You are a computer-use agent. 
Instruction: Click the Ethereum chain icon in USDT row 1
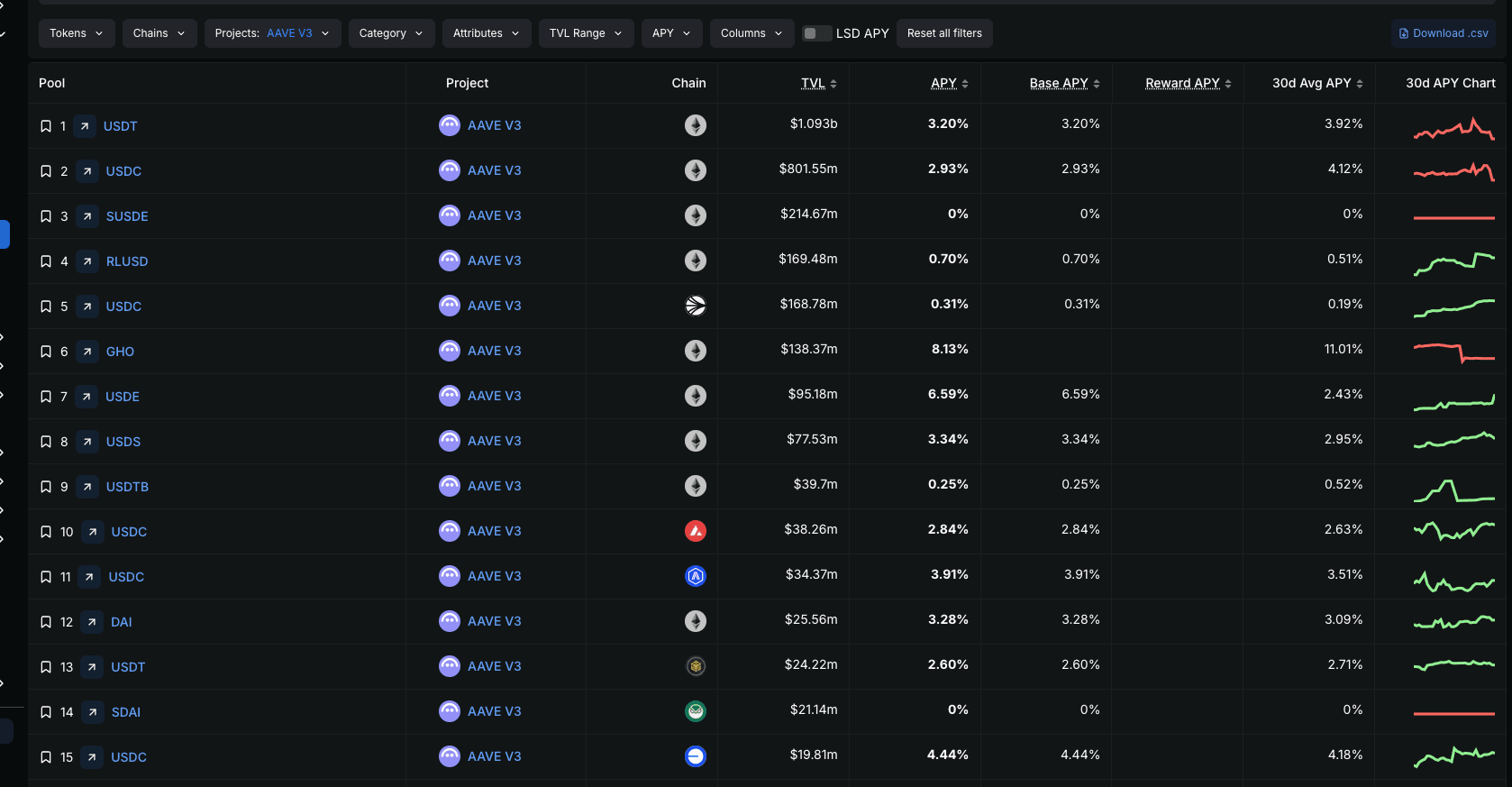pos(696,125)
